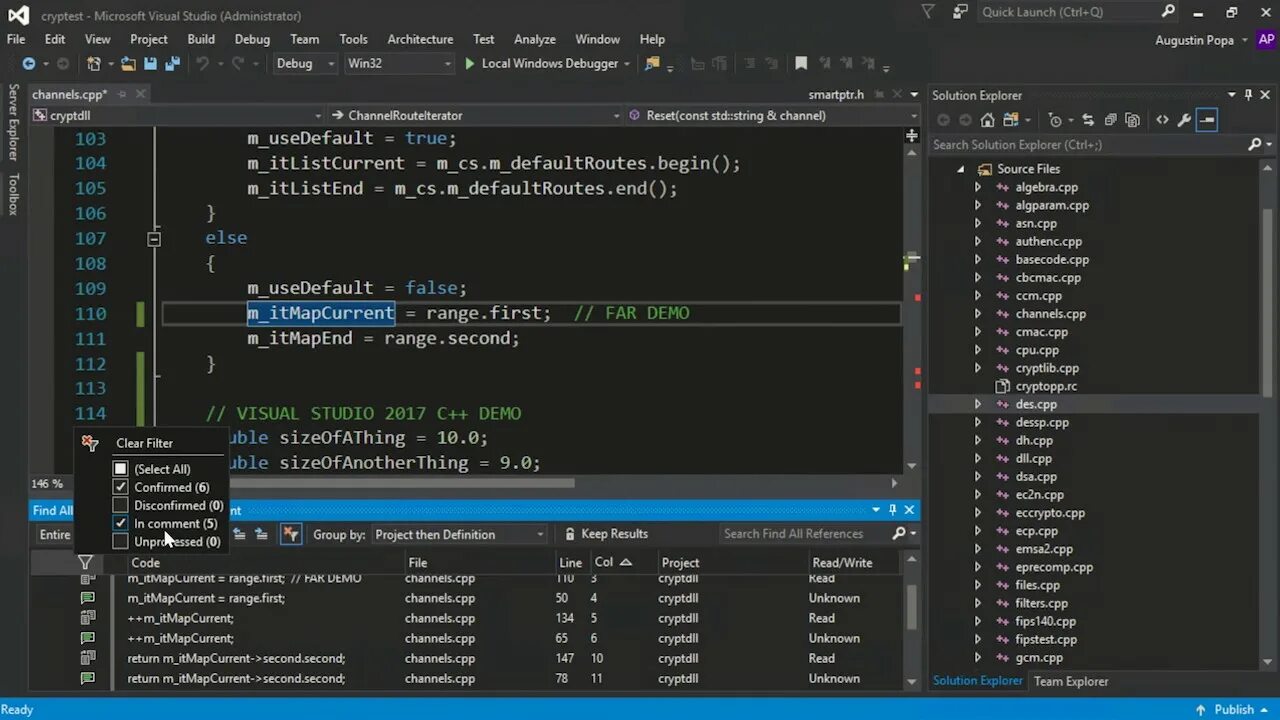
Task: Click the Collapse All icon in Solution Explorer
Action: [x=1110, y=120]
